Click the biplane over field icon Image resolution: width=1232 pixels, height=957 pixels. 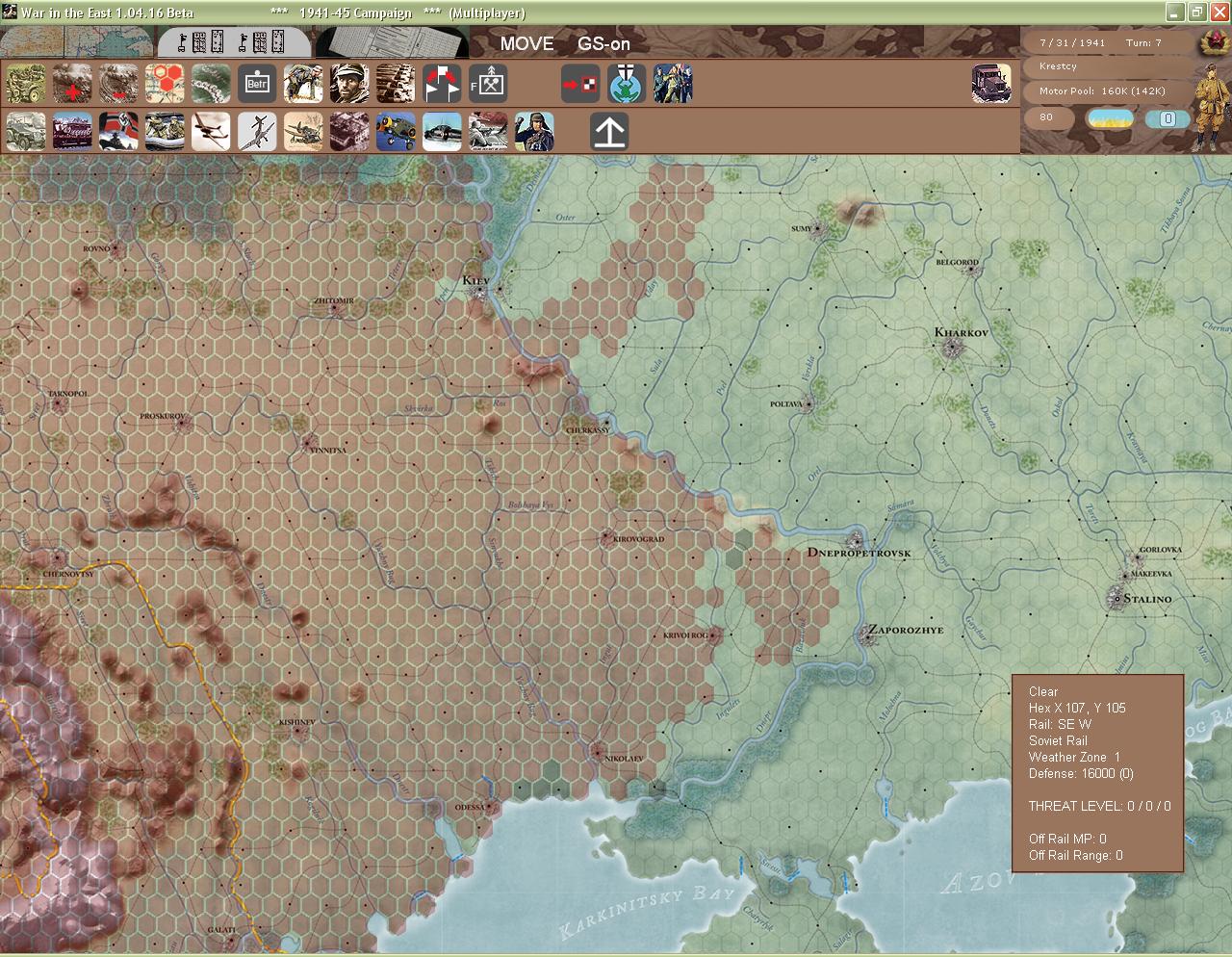point(303,132)
